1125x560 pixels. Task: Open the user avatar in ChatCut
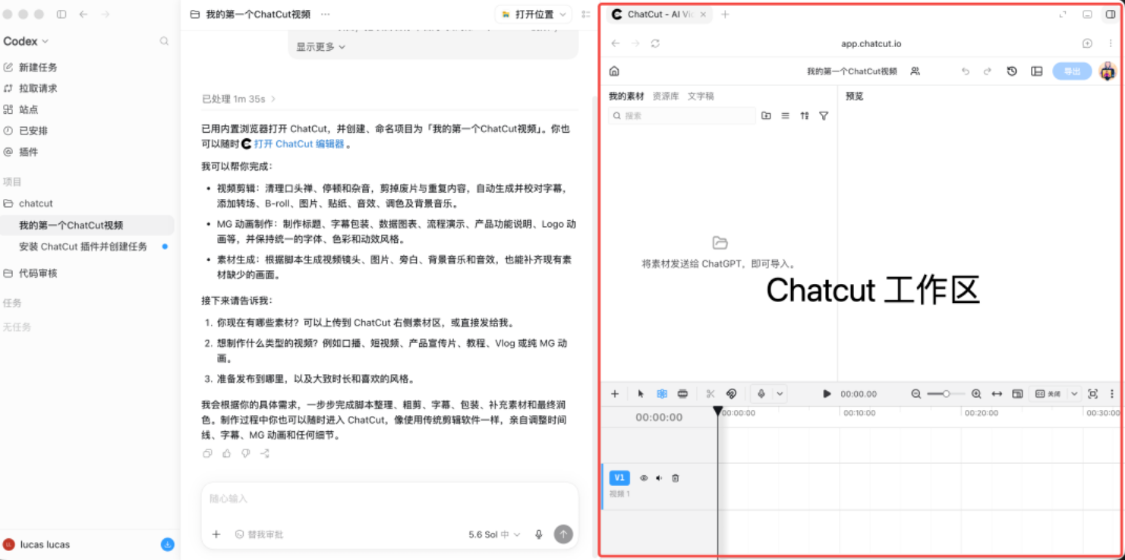tap(1108, 71)
